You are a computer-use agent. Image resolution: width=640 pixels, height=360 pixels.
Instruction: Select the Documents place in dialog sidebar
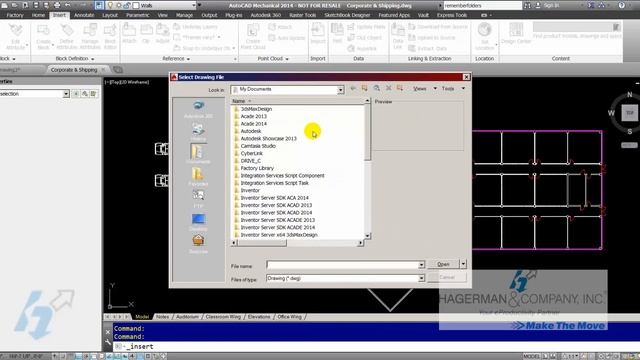click(x=198, y=152)
